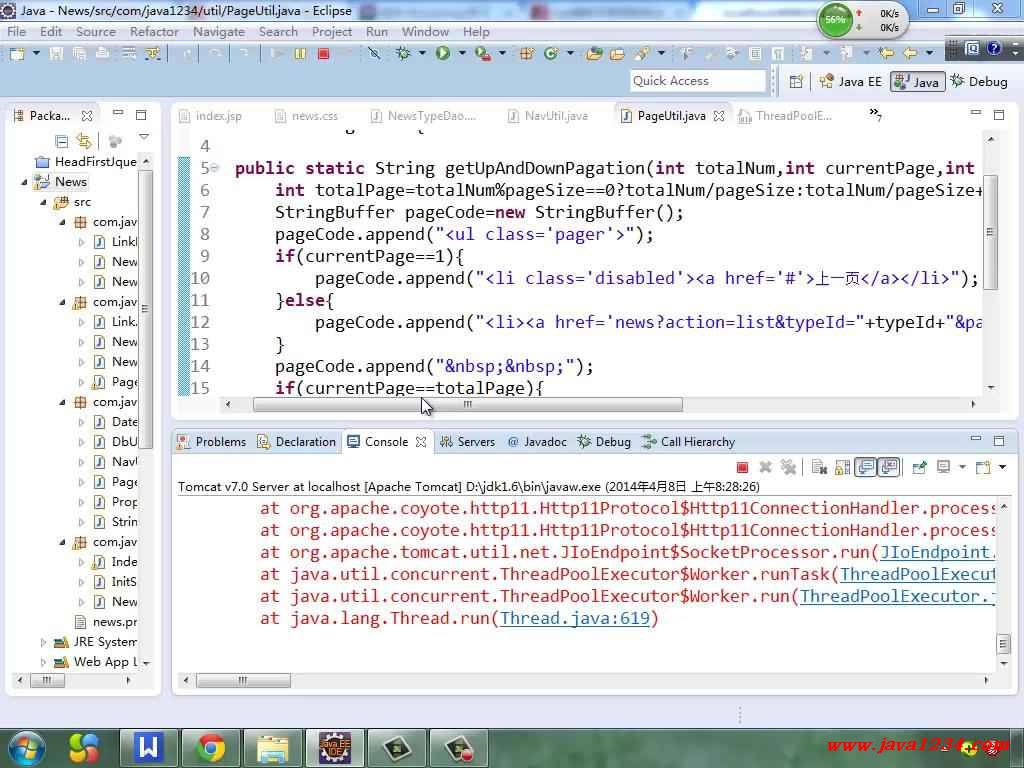
Task: Click the yellow Suspend button in main toolbar
Action: [x=300, y=54]
